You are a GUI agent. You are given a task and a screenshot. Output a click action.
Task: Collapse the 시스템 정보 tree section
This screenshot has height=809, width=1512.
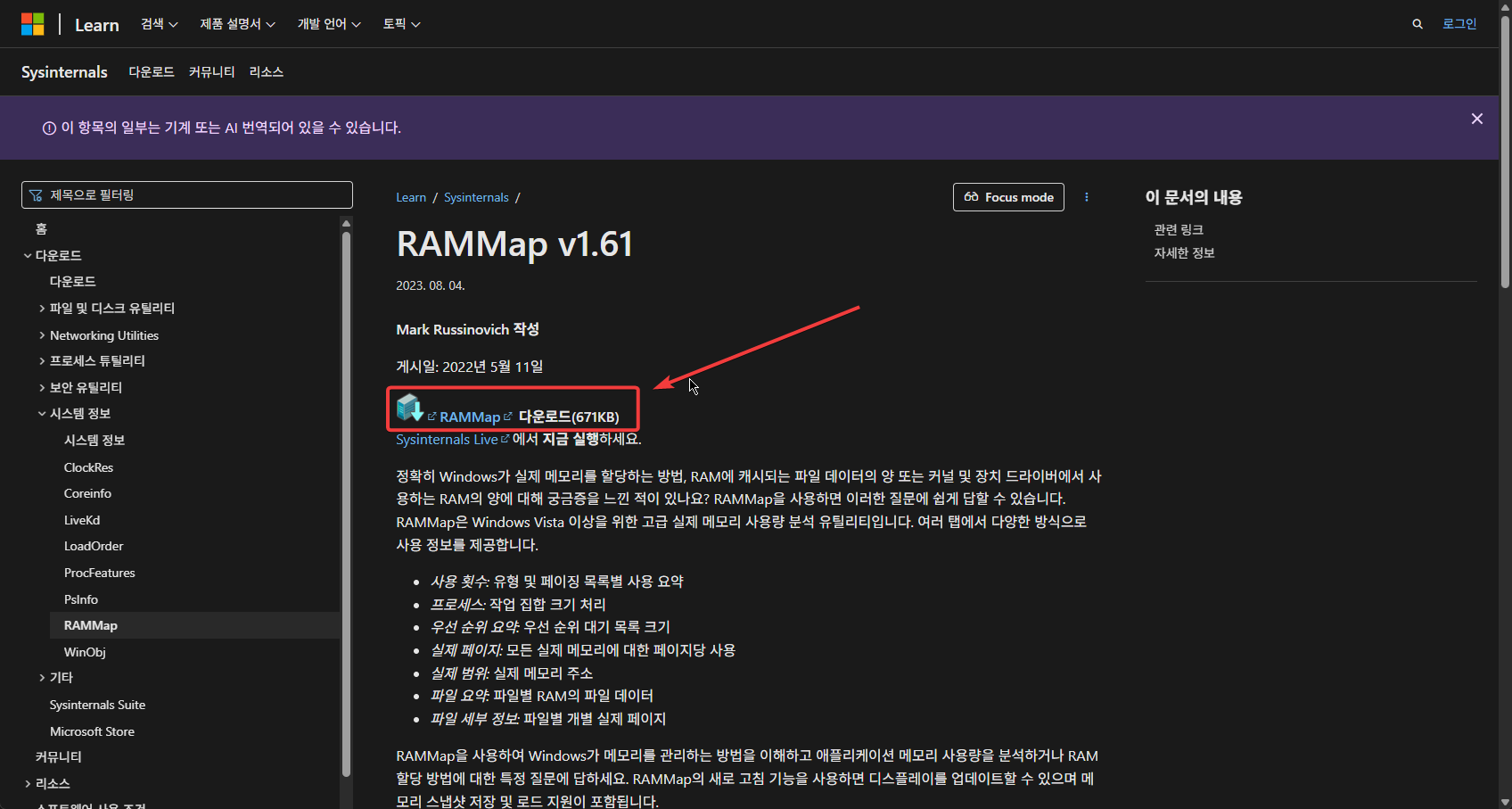[x=42, y=414]
